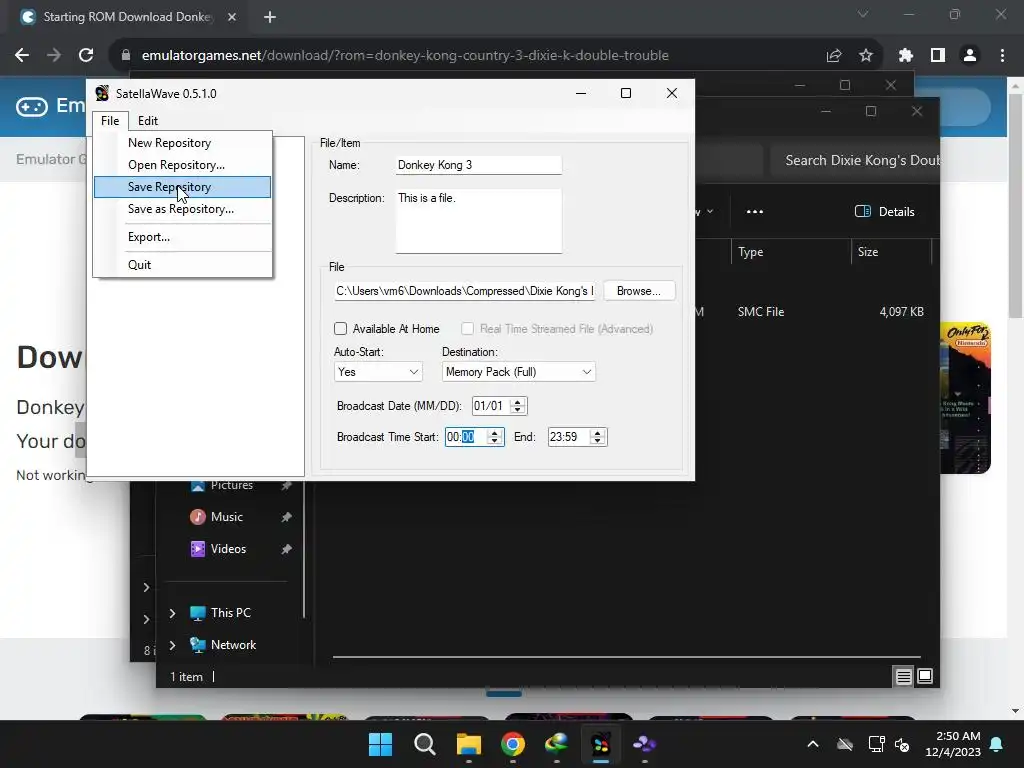Open Chrome tab search chevron

point(863,14)
